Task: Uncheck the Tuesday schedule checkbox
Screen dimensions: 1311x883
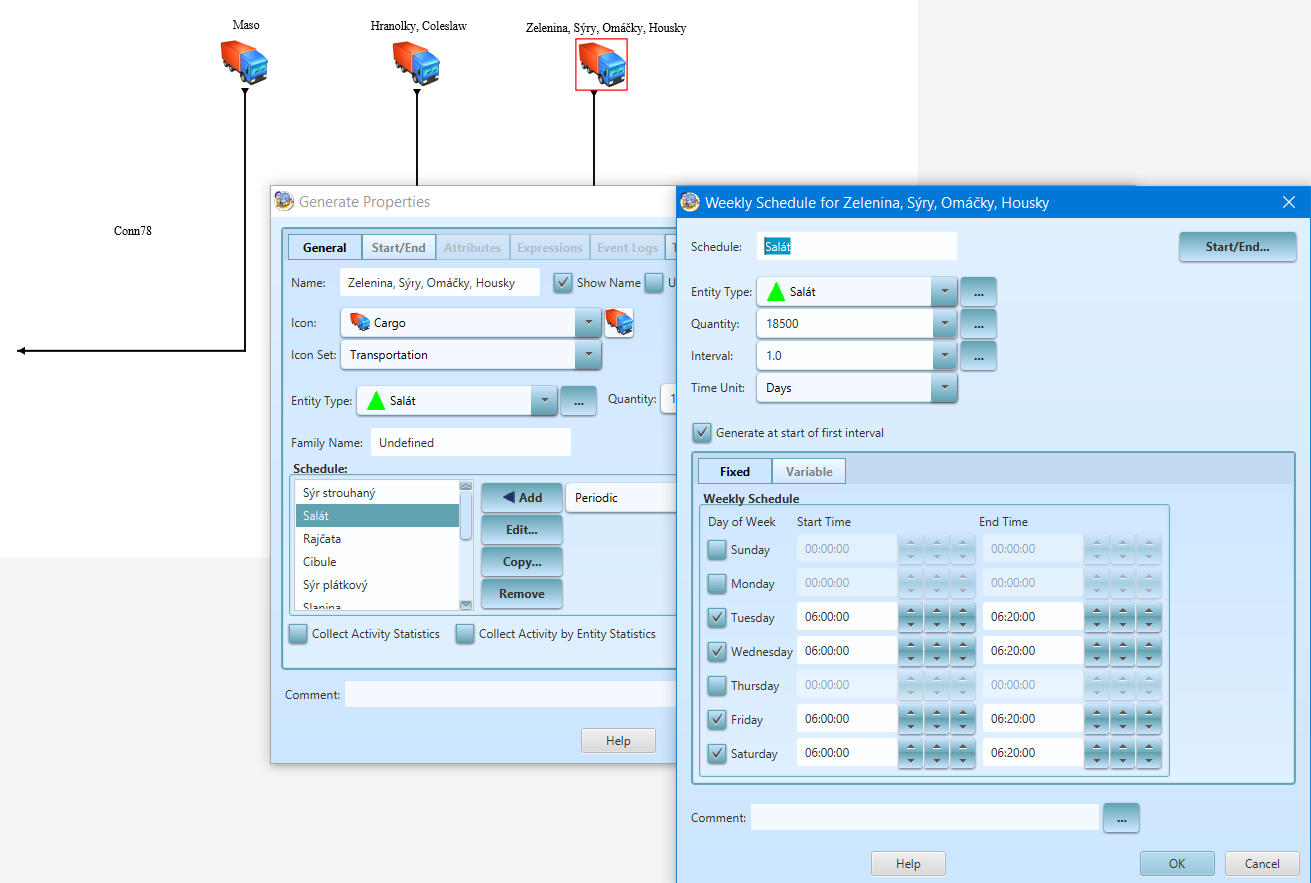Action: 718,618
